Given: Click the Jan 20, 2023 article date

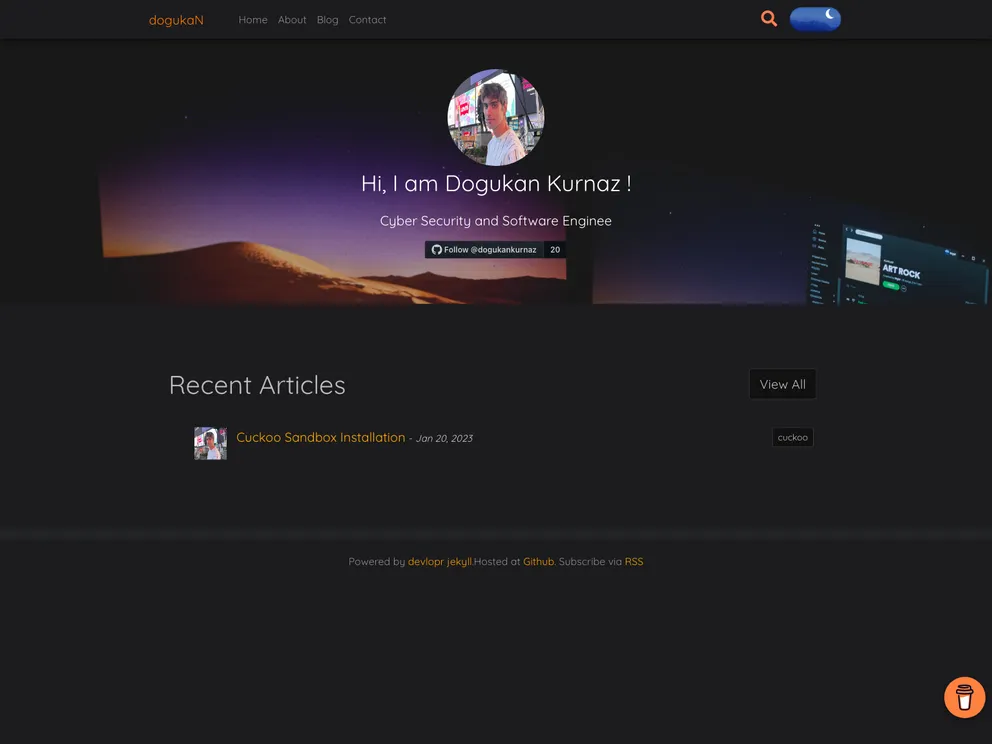Looking at the screenshot, I should [x=444, y=439].
